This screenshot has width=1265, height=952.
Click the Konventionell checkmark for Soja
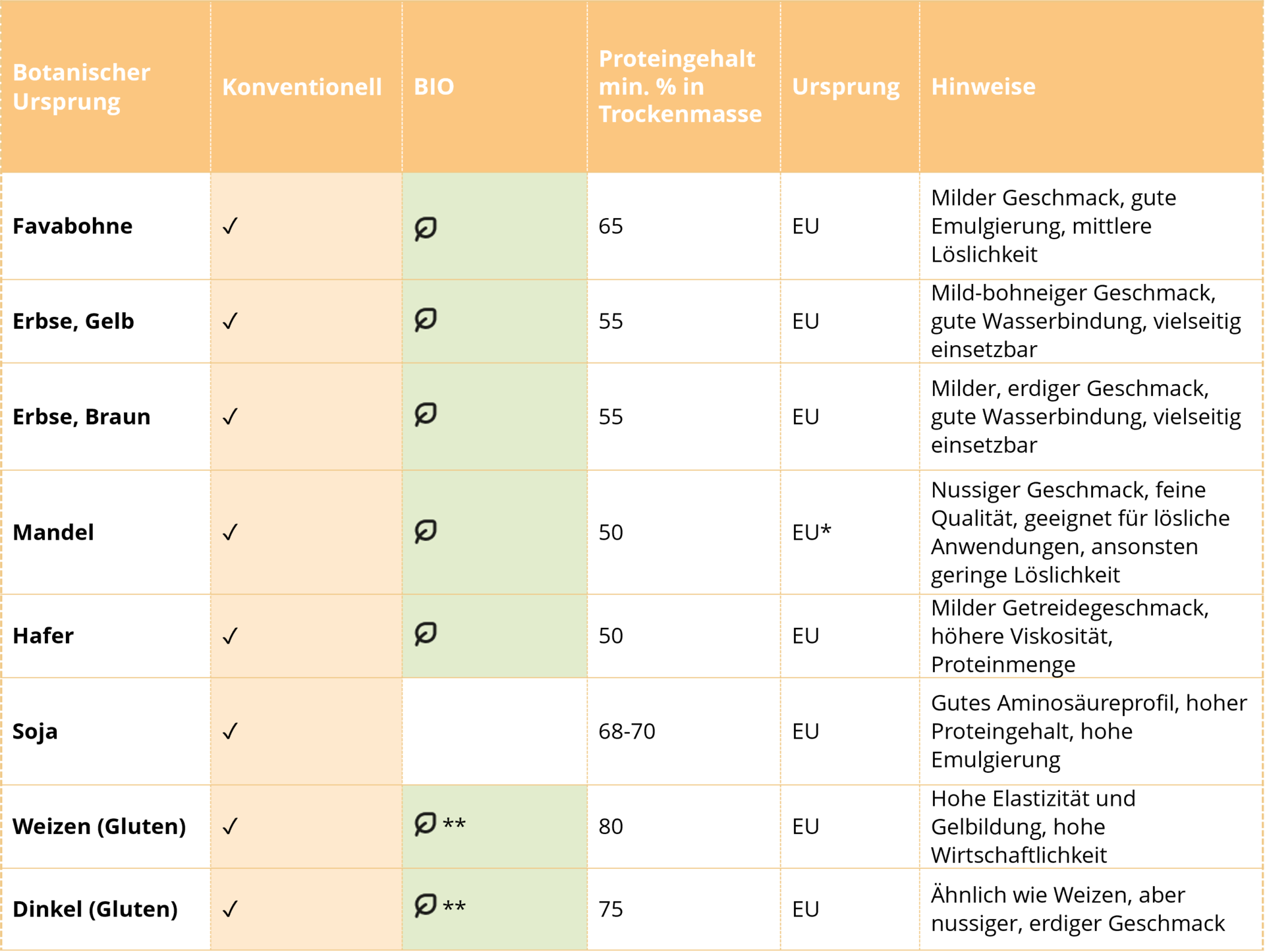(230, 731)
